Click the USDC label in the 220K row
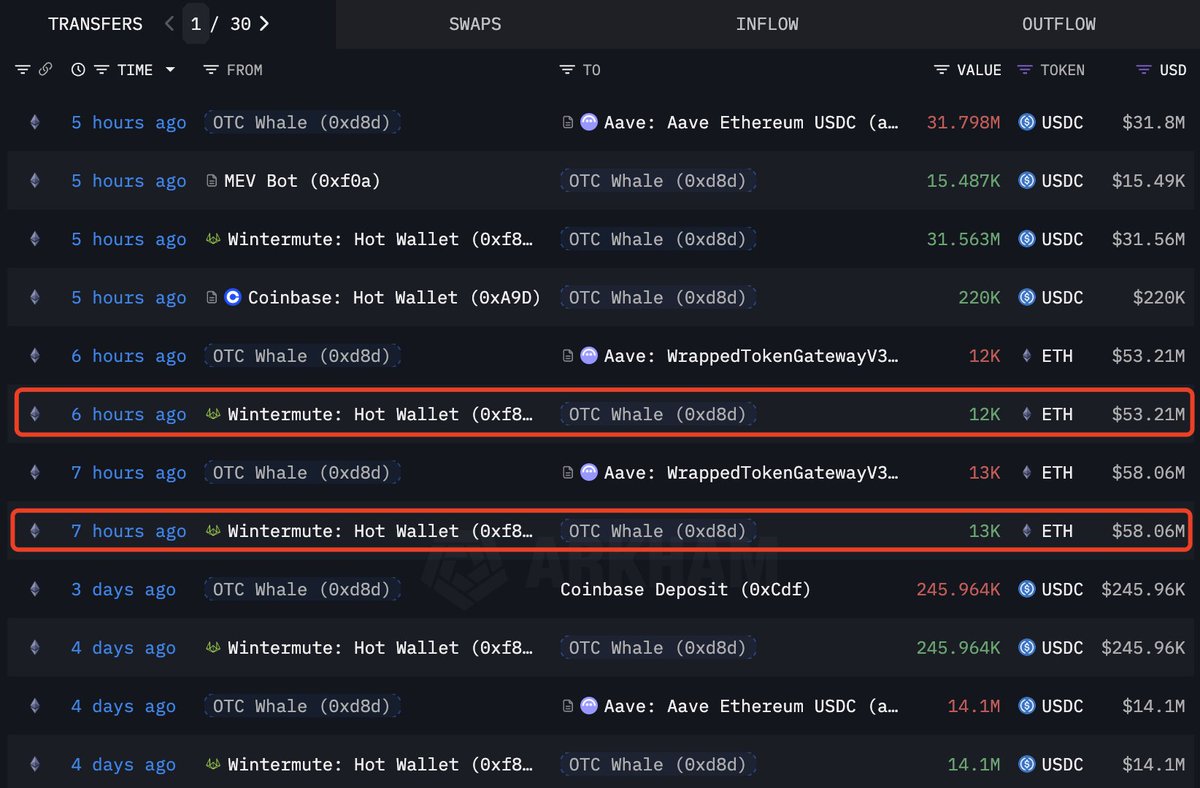This screenshot has width=1200, height=788. point(1062,298)
